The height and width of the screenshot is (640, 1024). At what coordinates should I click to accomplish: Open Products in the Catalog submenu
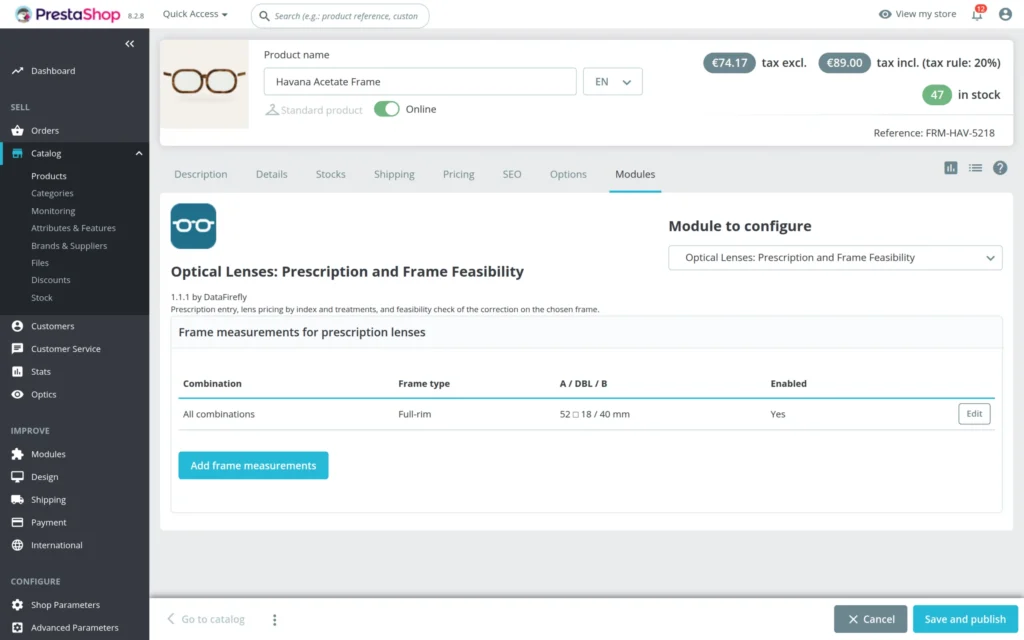point(49,176)
